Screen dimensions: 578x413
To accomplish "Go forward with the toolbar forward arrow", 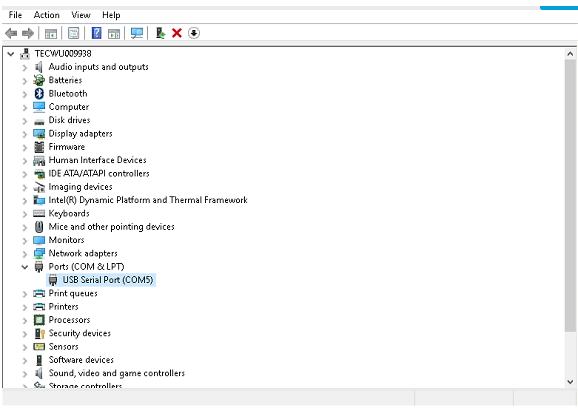I will (x=28, y=34).
